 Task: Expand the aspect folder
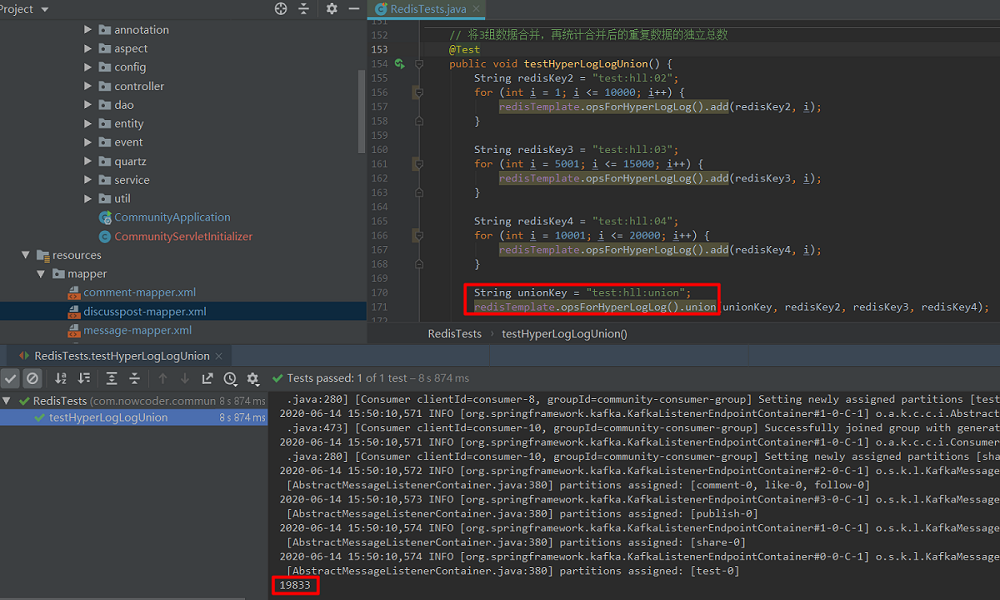tap(88, 48)
